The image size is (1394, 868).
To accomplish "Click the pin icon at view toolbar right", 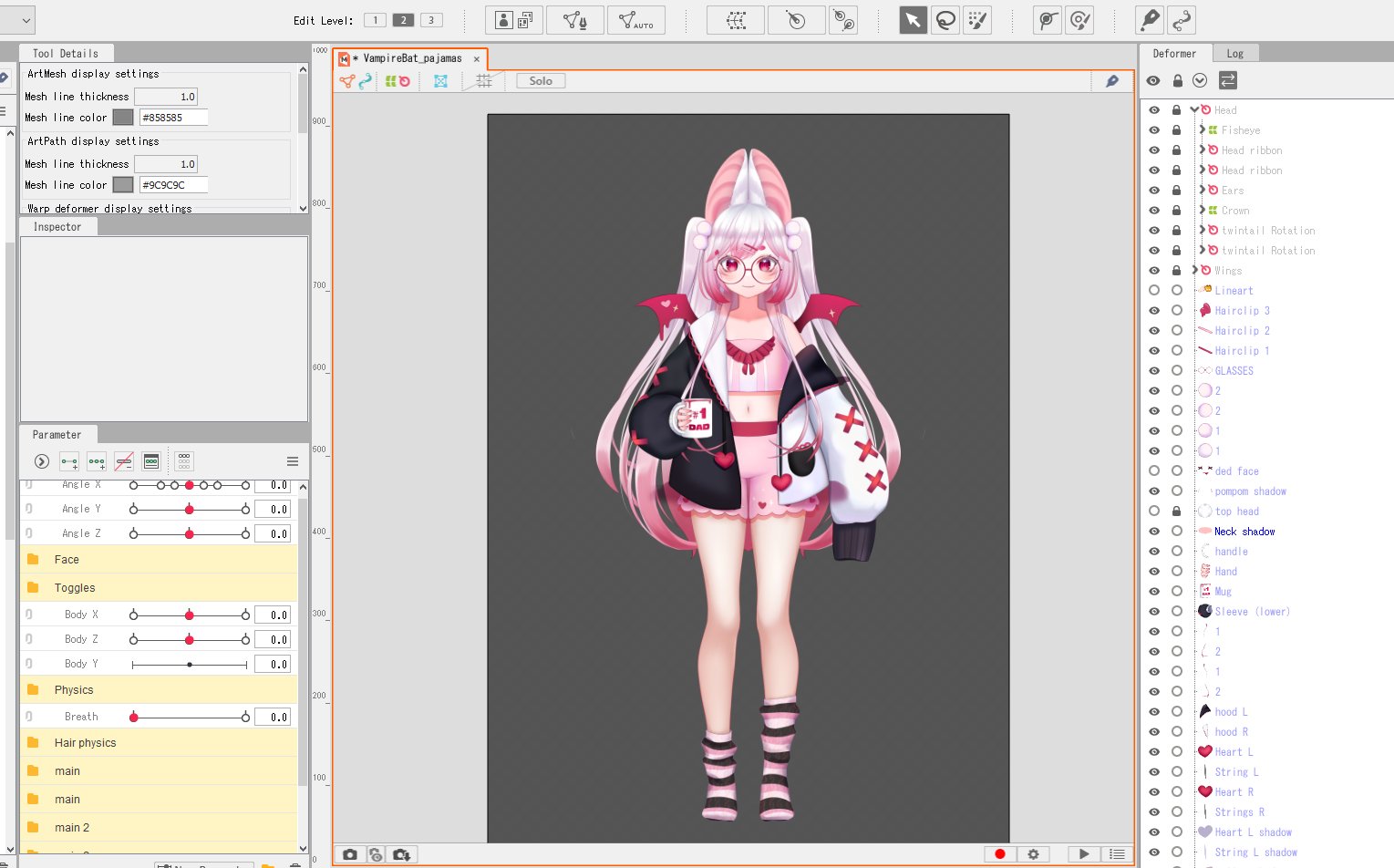I will (1112, 81).
